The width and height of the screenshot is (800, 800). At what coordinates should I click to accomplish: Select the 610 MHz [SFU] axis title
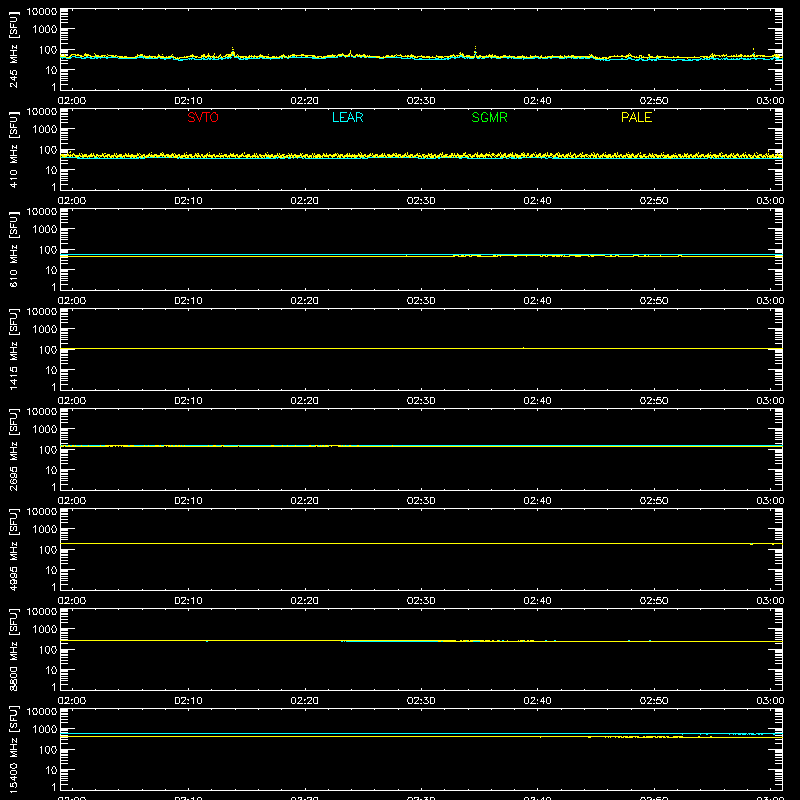click(13, 249)
